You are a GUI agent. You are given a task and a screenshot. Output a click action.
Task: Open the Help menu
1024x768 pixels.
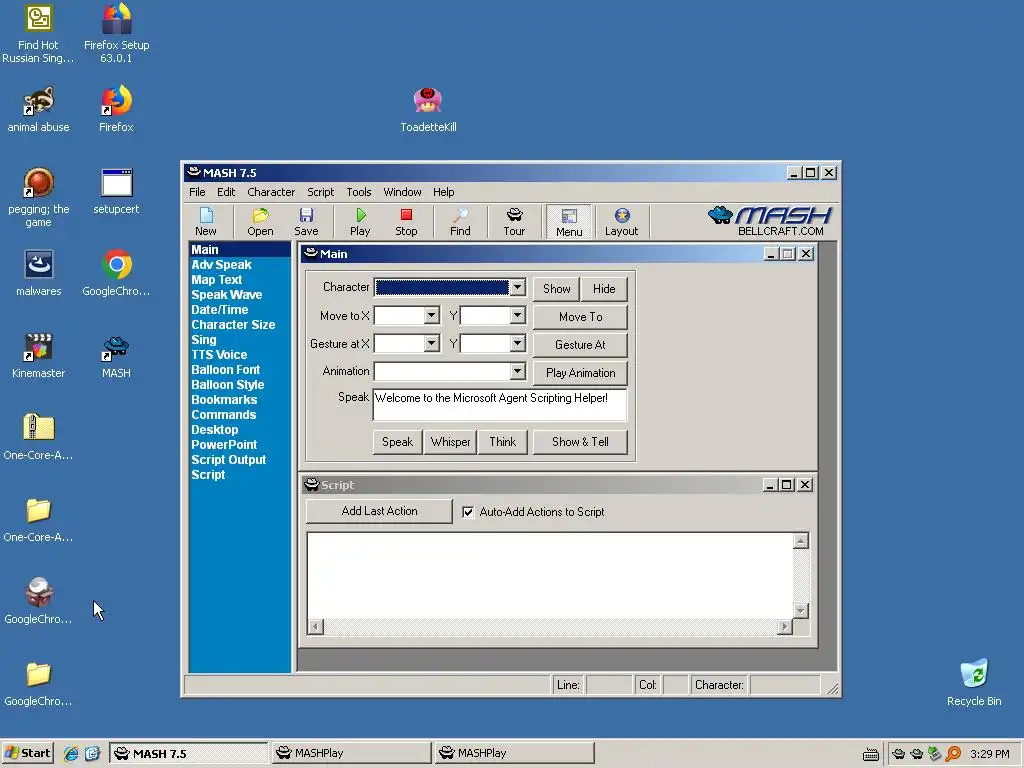(x=443, y=192)
